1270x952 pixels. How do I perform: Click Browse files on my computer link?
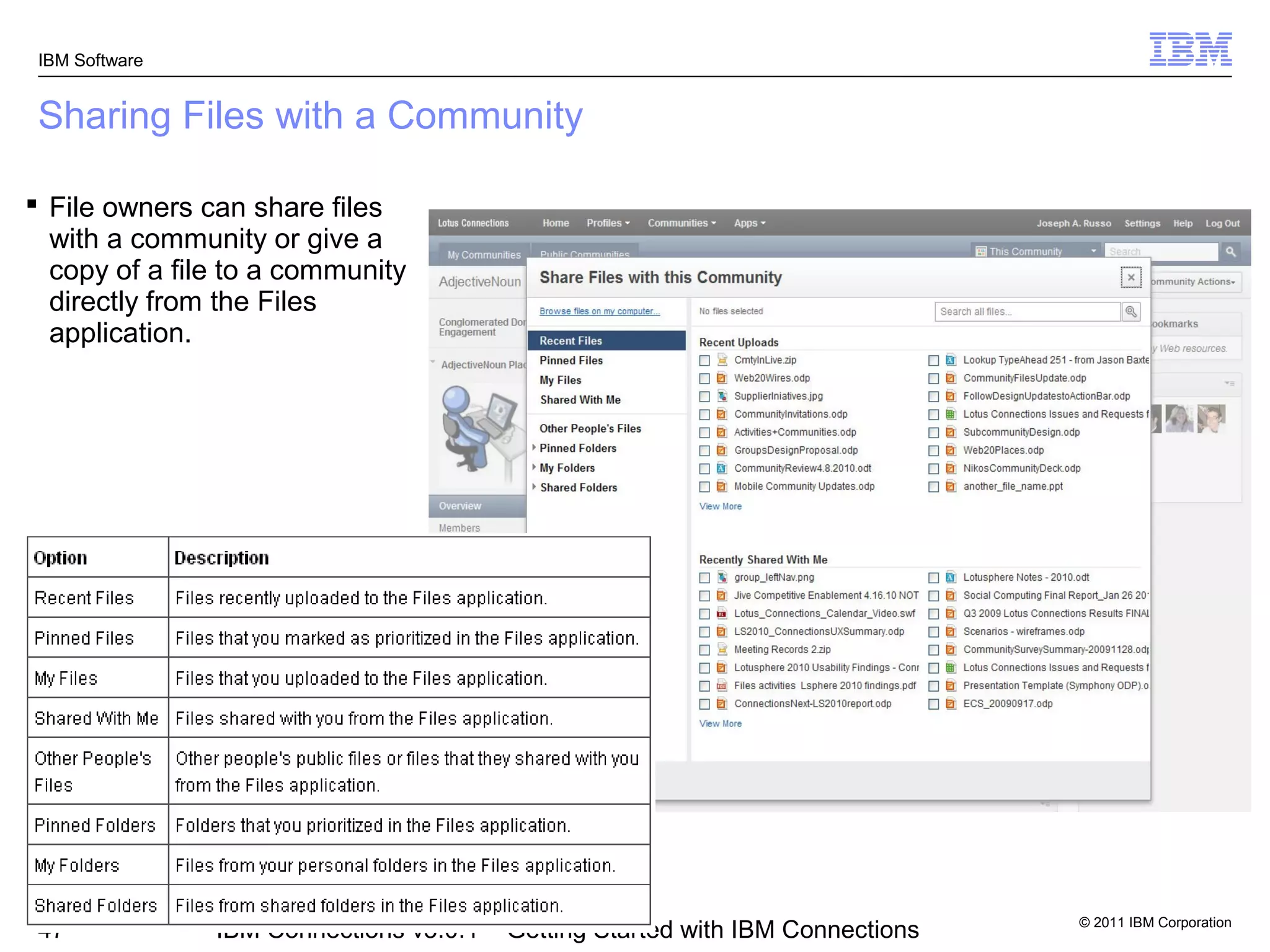pyautogui.click(x=600, y=312)
